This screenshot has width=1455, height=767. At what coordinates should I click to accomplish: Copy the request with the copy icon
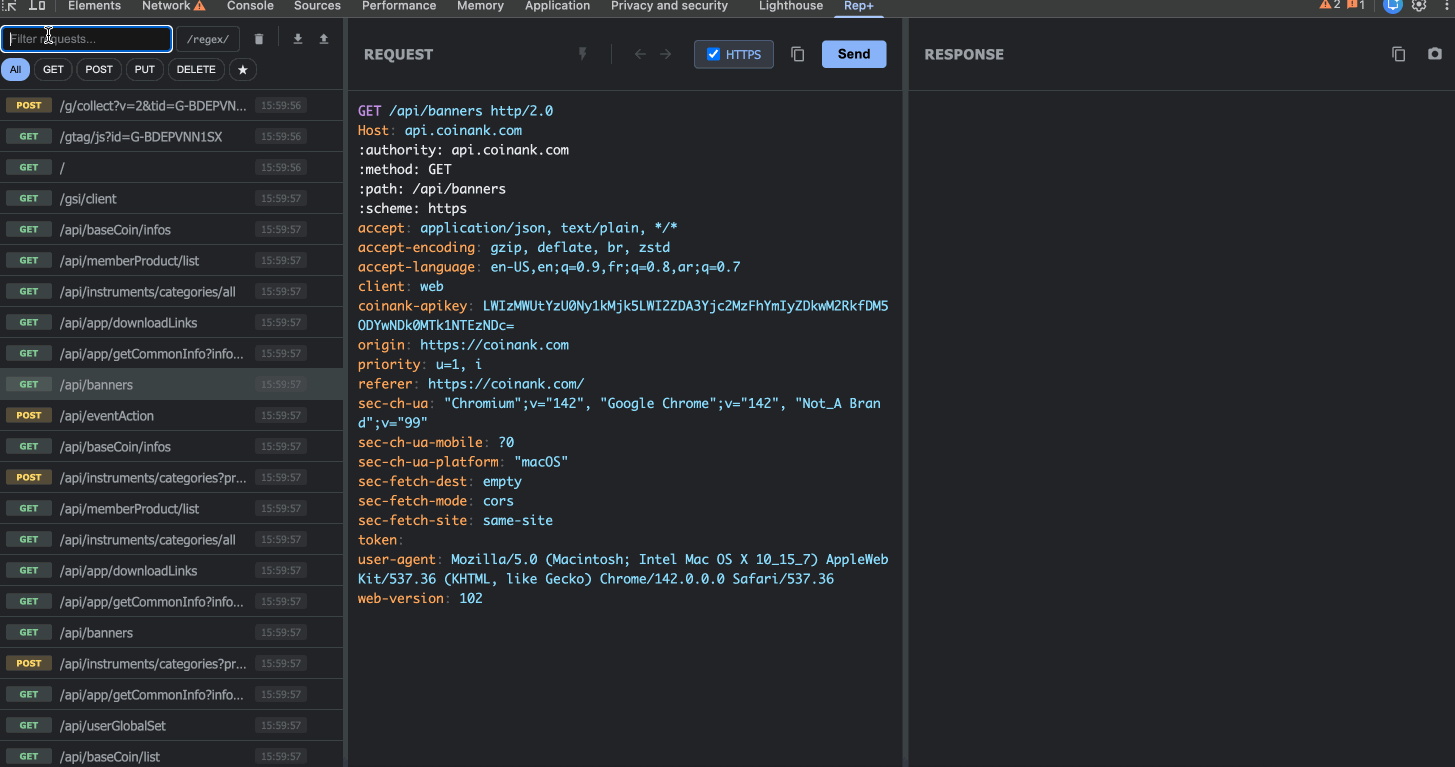pyautogui.click(x=798, y=54)
